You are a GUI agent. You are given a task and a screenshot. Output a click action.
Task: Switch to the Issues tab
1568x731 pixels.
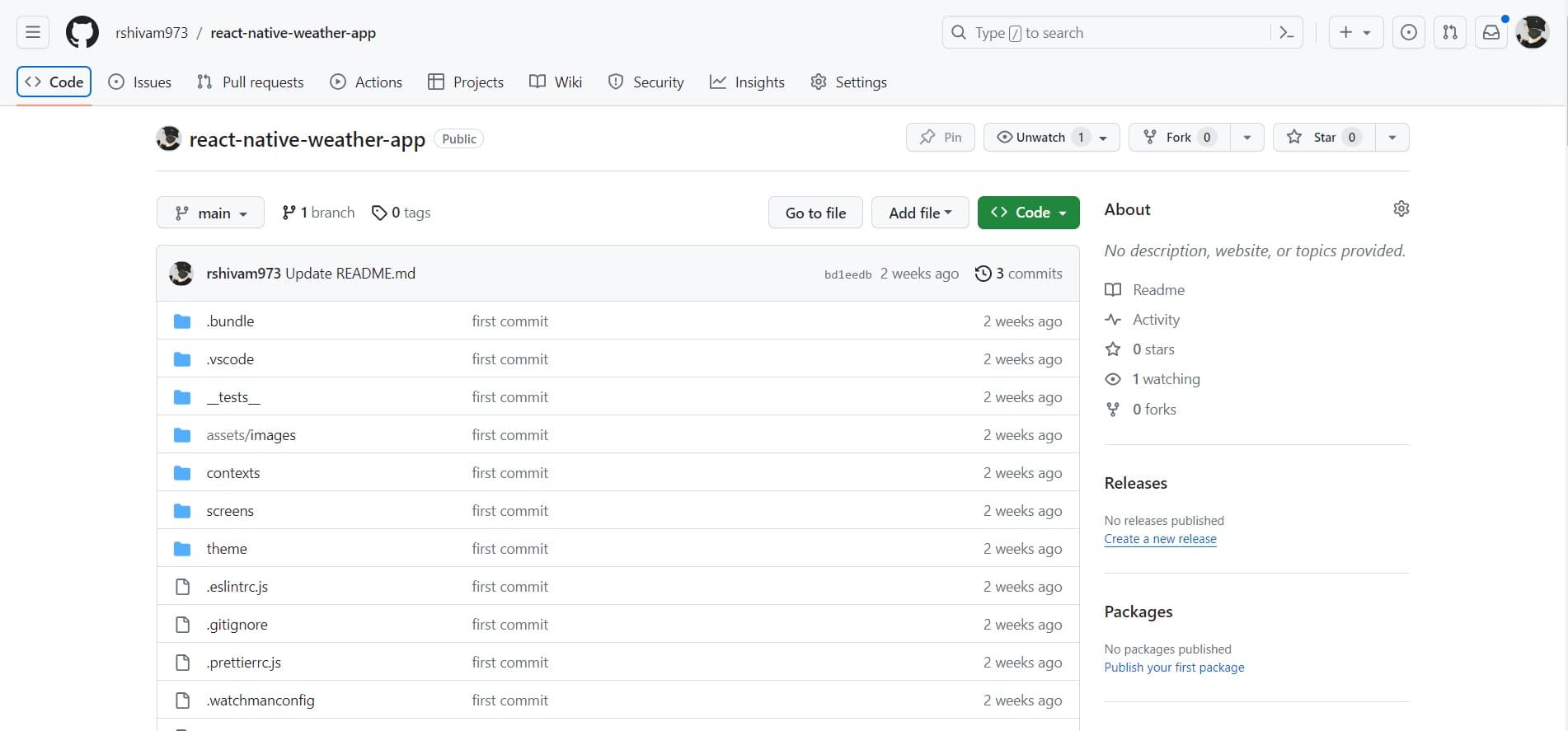(140, 82)
